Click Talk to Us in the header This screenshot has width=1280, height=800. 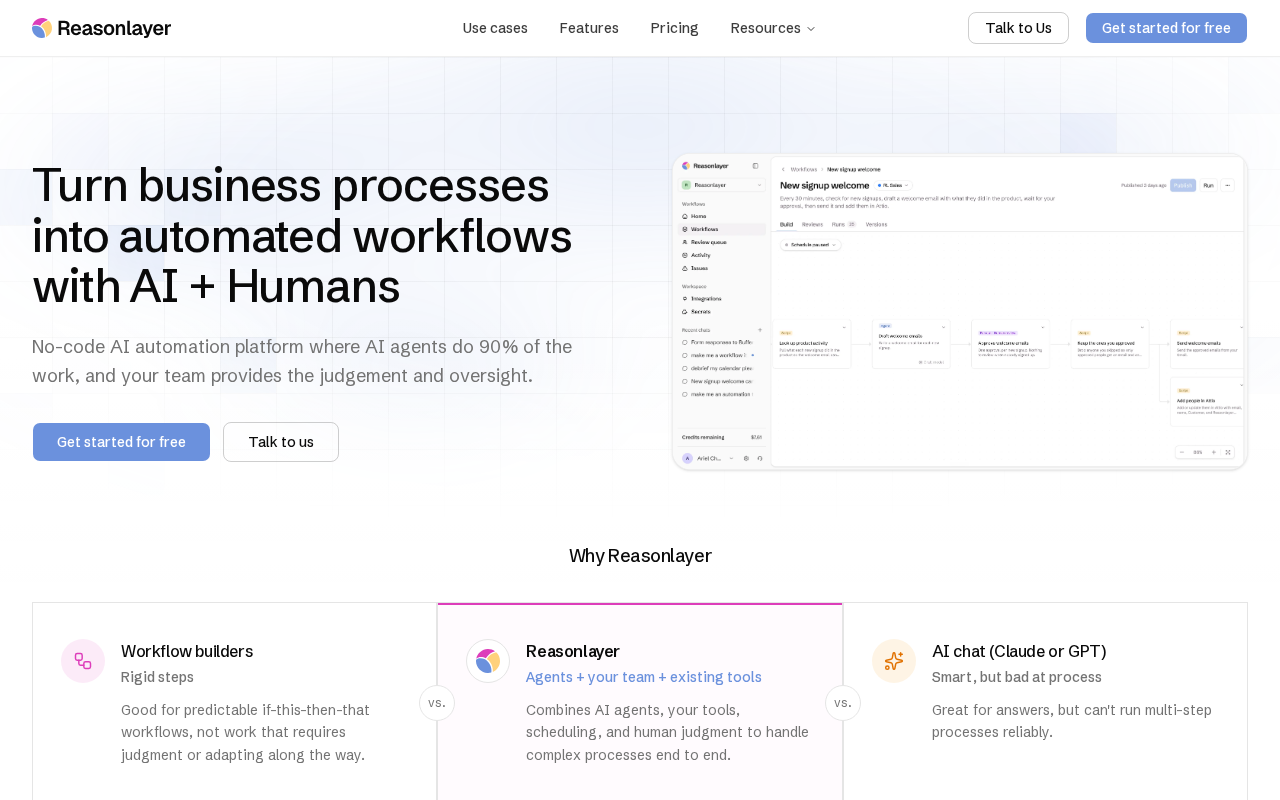1018,28
